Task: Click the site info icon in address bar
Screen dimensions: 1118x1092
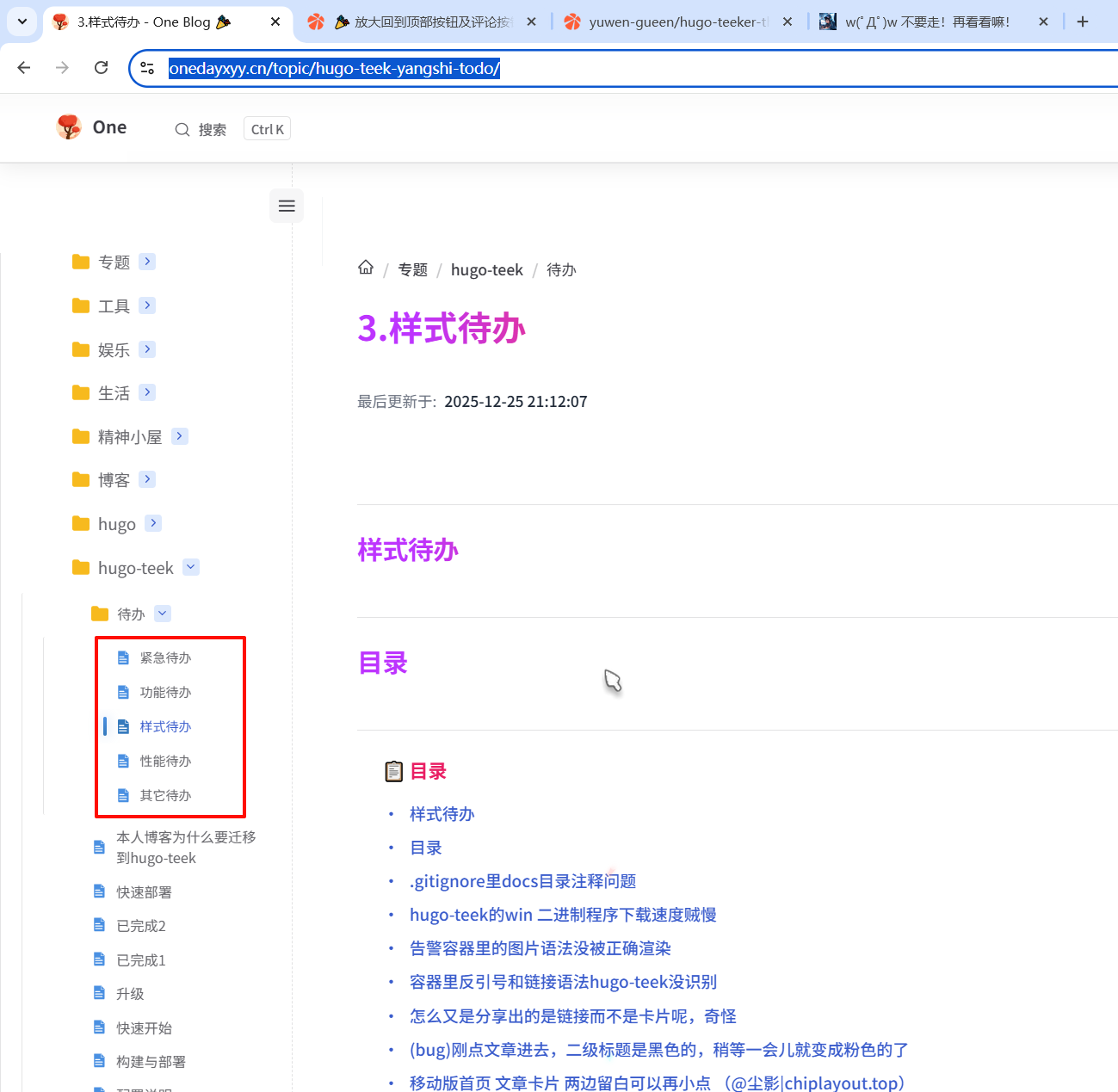Action: tap(147, 68)
